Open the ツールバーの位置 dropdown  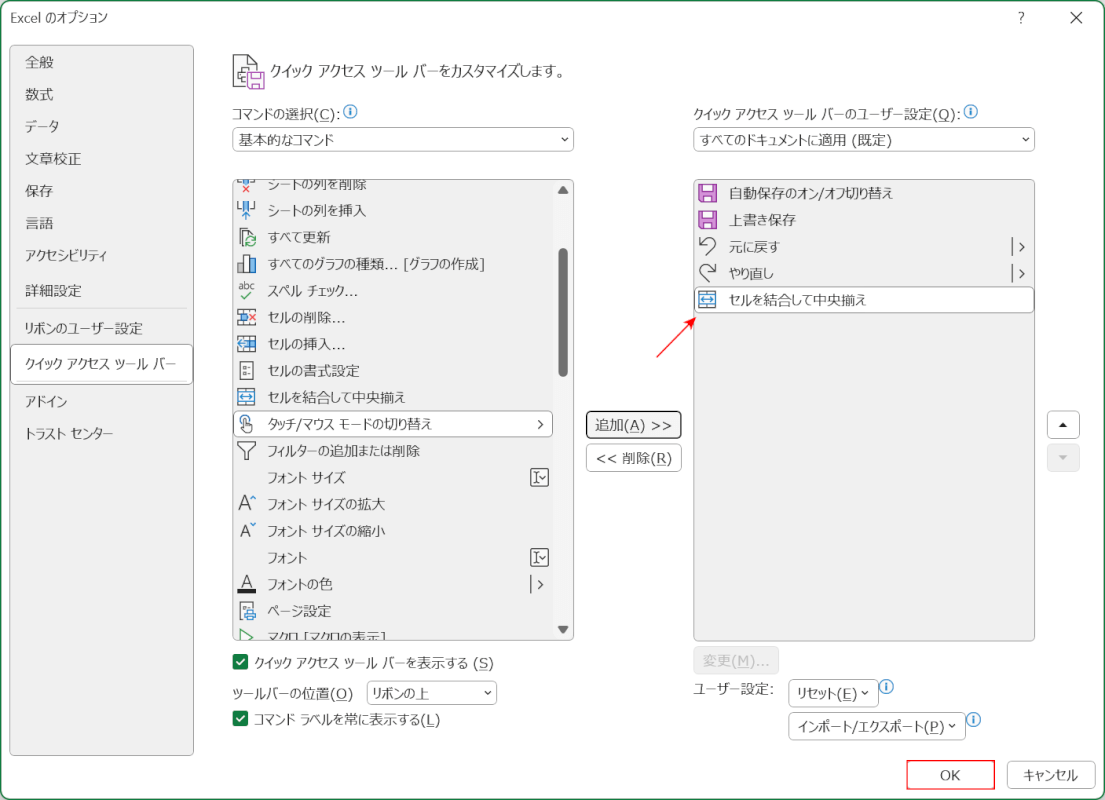431,692
